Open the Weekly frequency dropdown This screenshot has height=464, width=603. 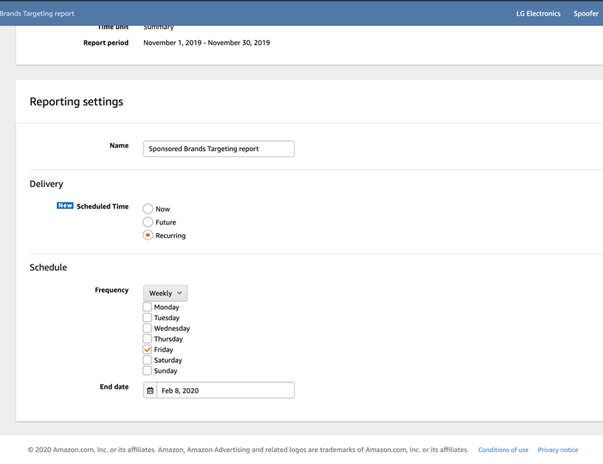tap(165, 293)
